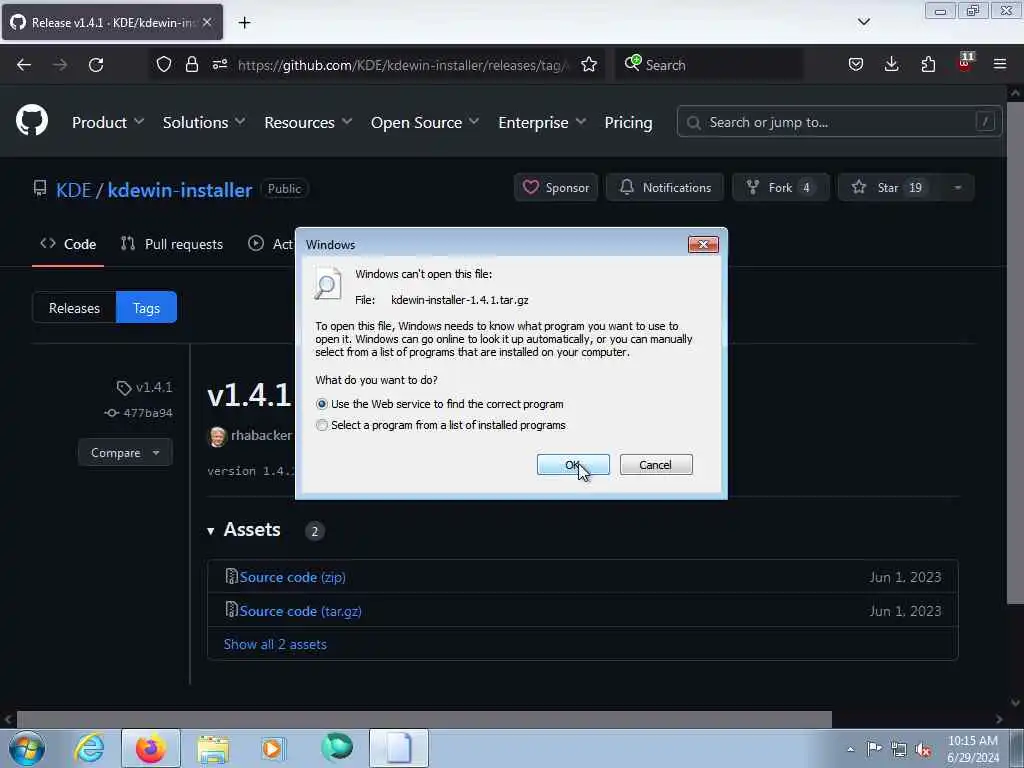Click the GitHub URL address bar
Viewport: 1024px width, 768px height.
[x=403, y=65]
